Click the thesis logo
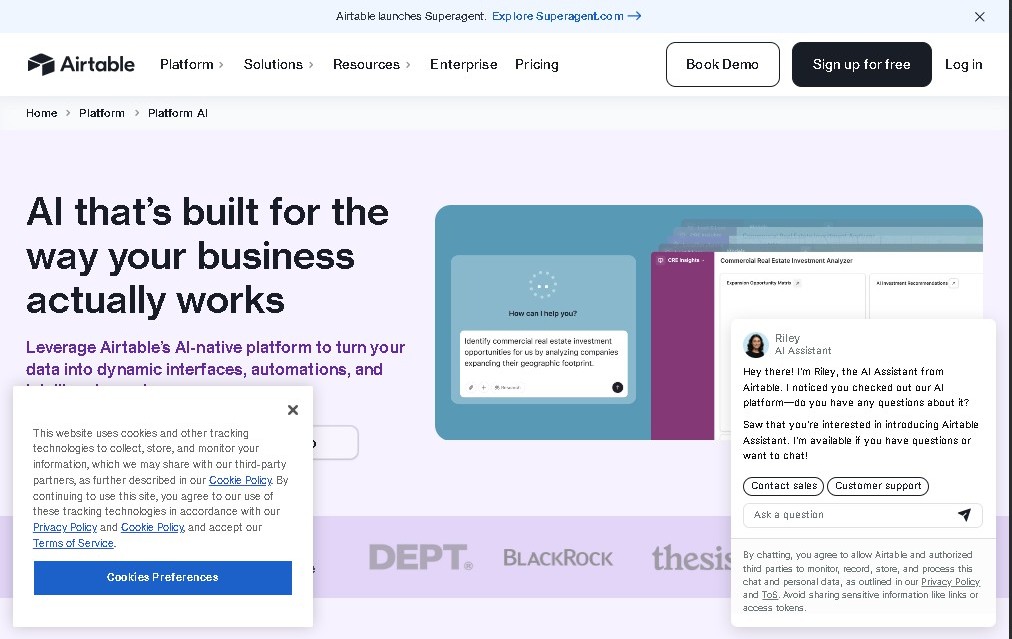The image size is (1012, 639). coord(691,558)
